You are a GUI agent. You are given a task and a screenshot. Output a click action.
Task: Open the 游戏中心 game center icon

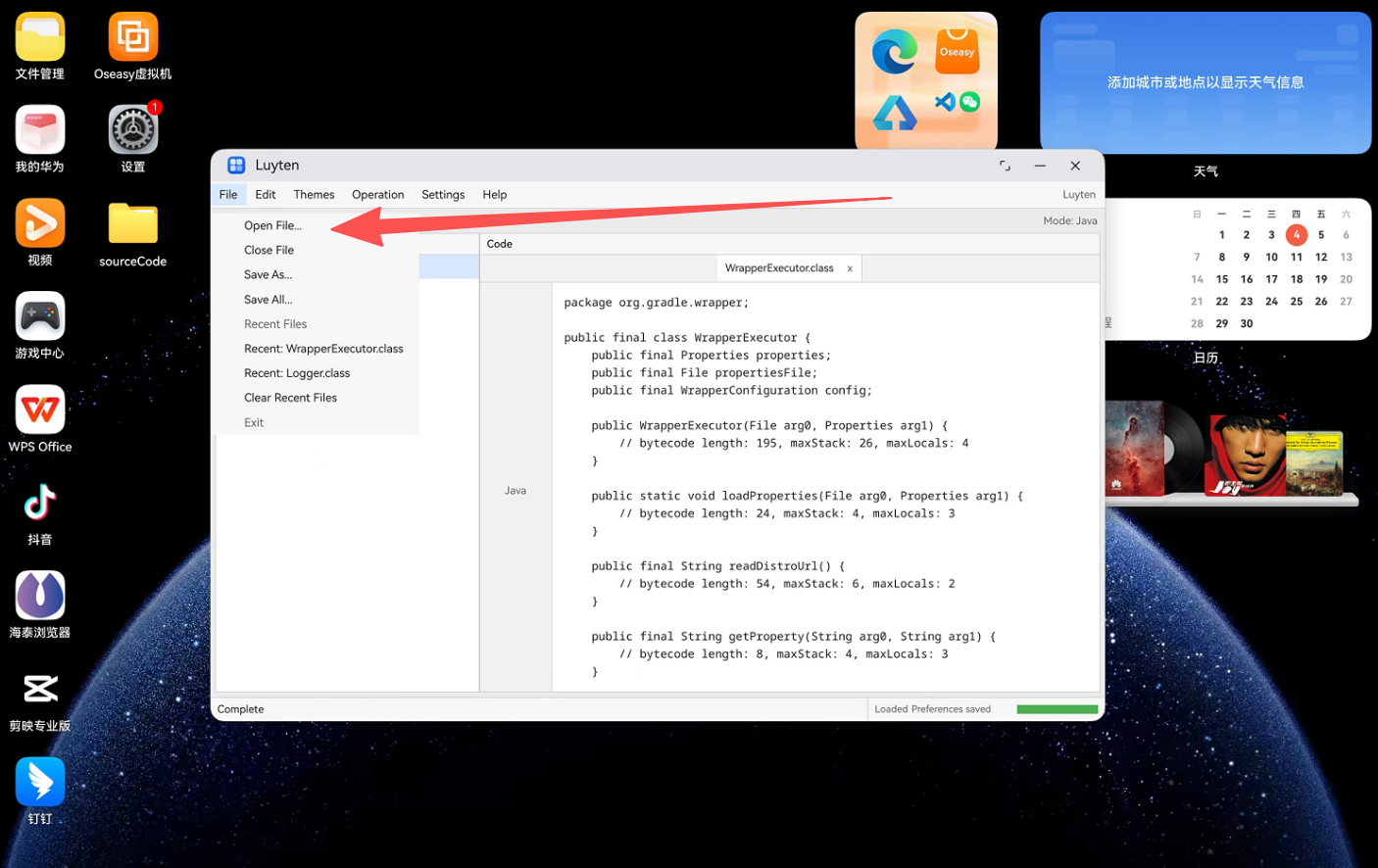click(x=40, y=316)
